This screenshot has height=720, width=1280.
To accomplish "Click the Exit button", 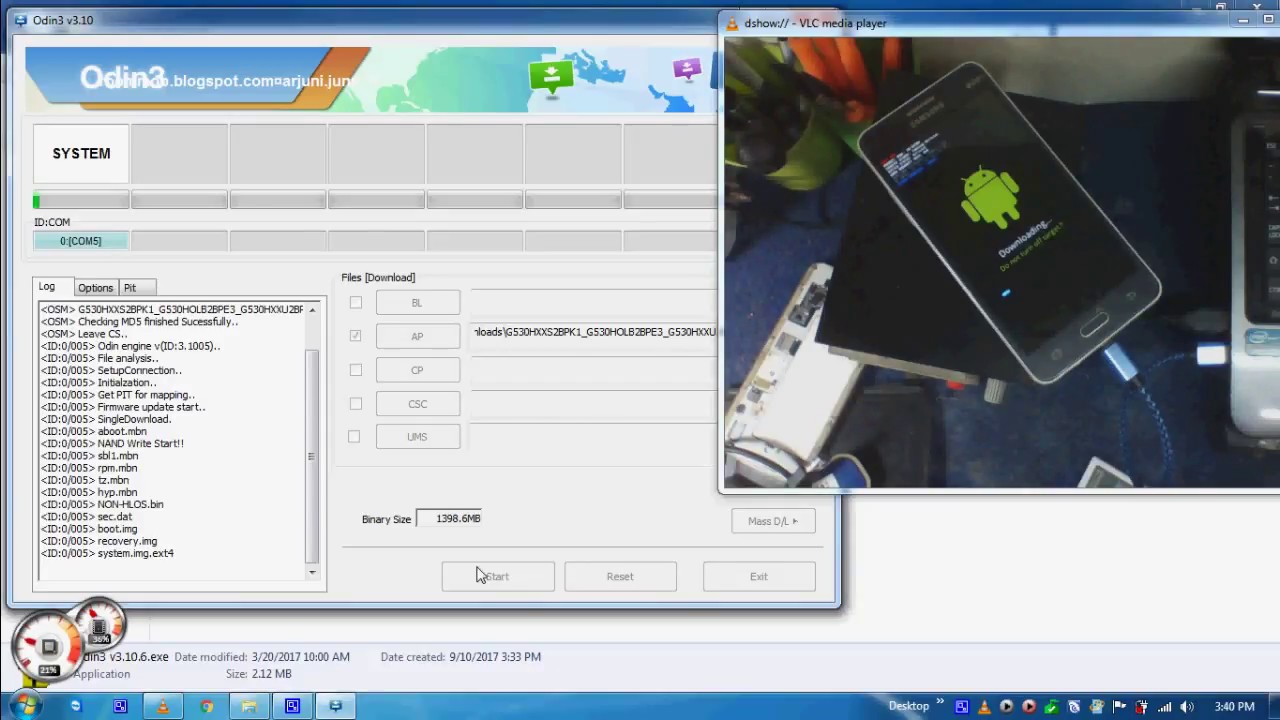I will pos(759,576).
